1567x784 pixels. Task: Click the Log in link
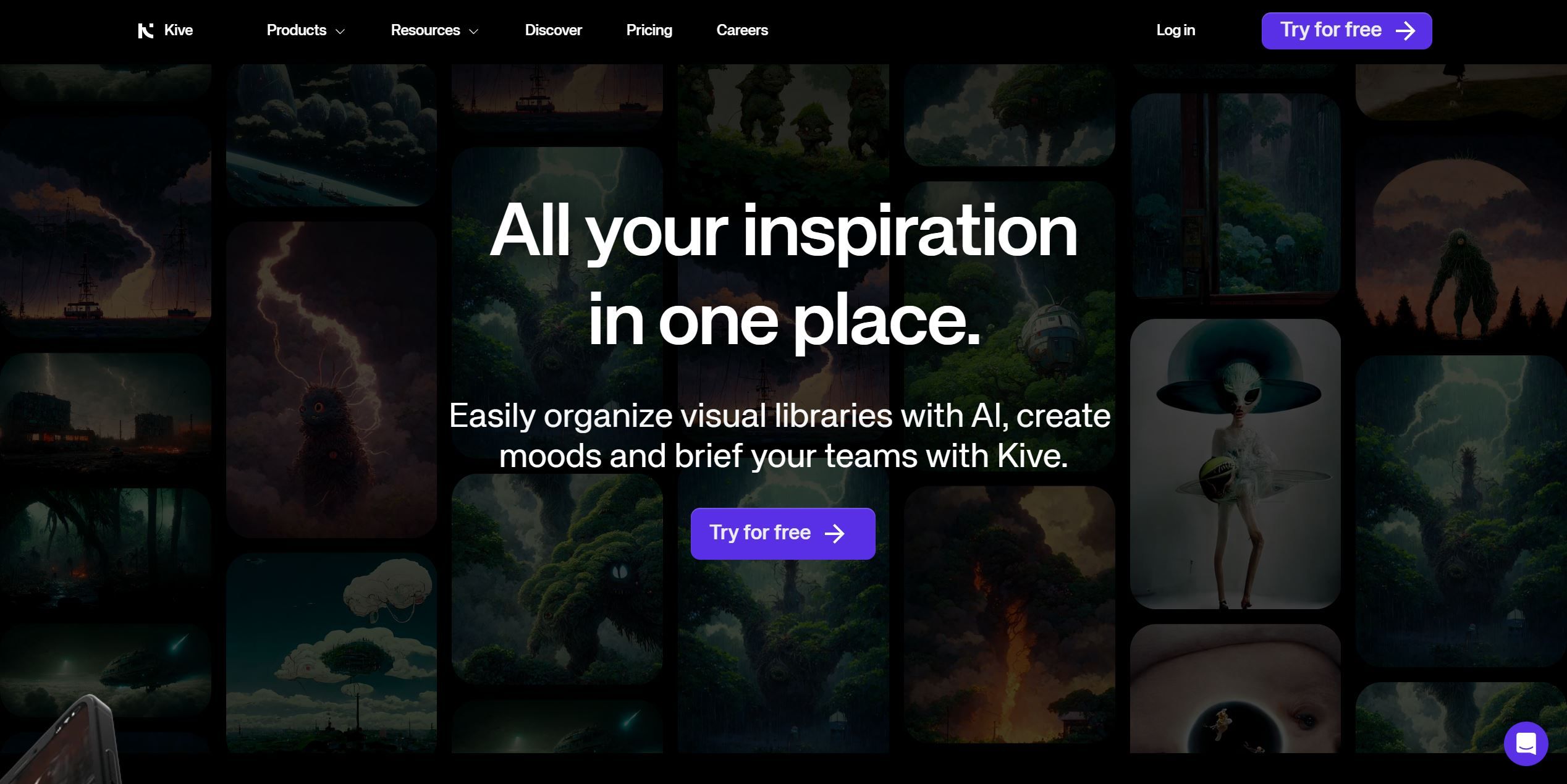click(1175, 30)
